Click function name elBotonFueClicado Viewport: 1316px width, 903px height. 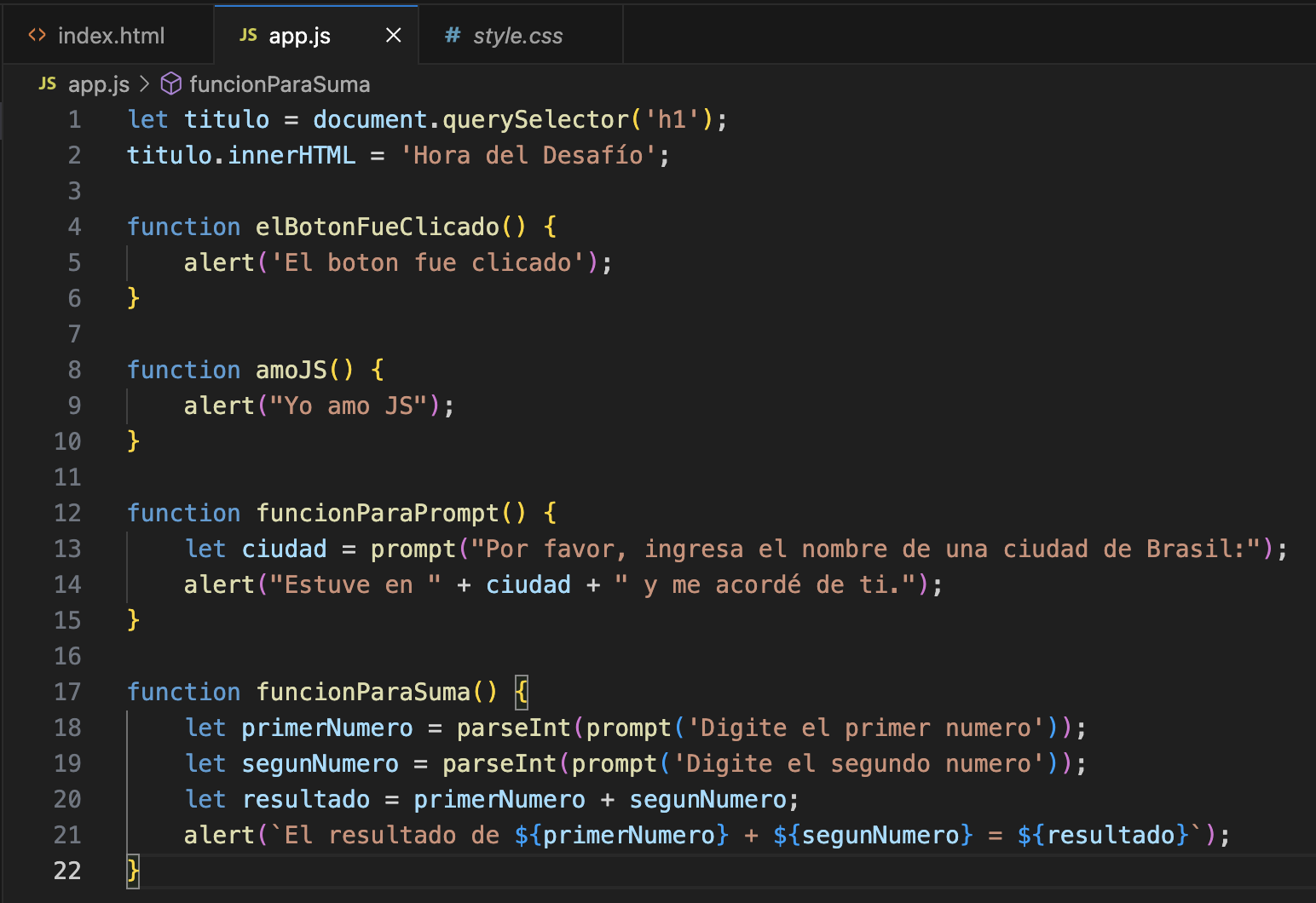tap(378, 227)
